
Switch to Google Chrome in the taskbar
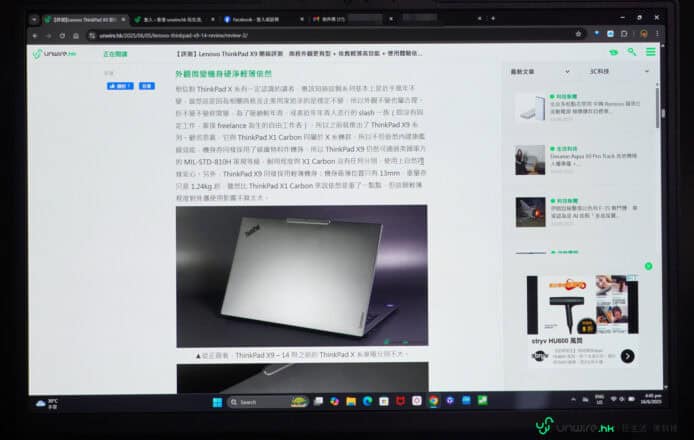434,401
